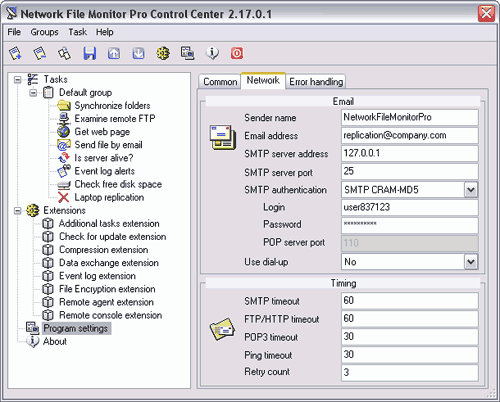
Task: Click the red X Laptop replication icon
Action: click(64, 197)
